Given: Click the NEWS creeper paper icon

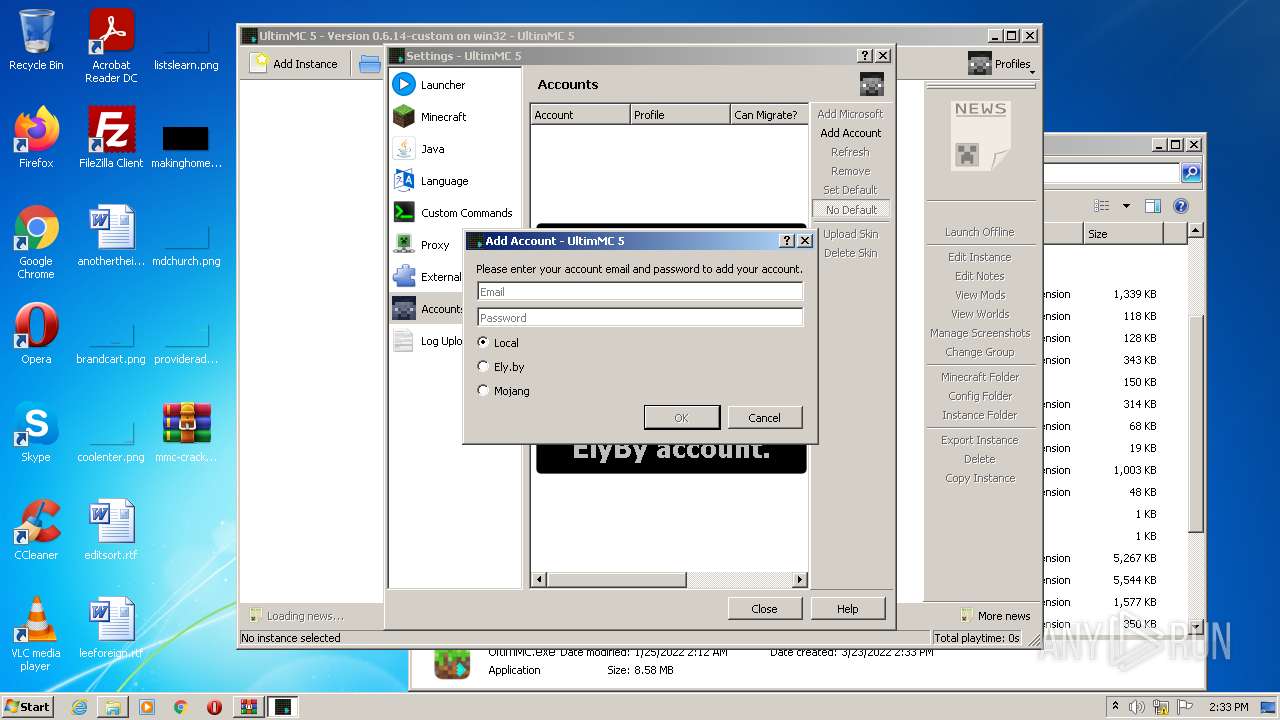Looking at the screenshot, I should tap(980, 136).
